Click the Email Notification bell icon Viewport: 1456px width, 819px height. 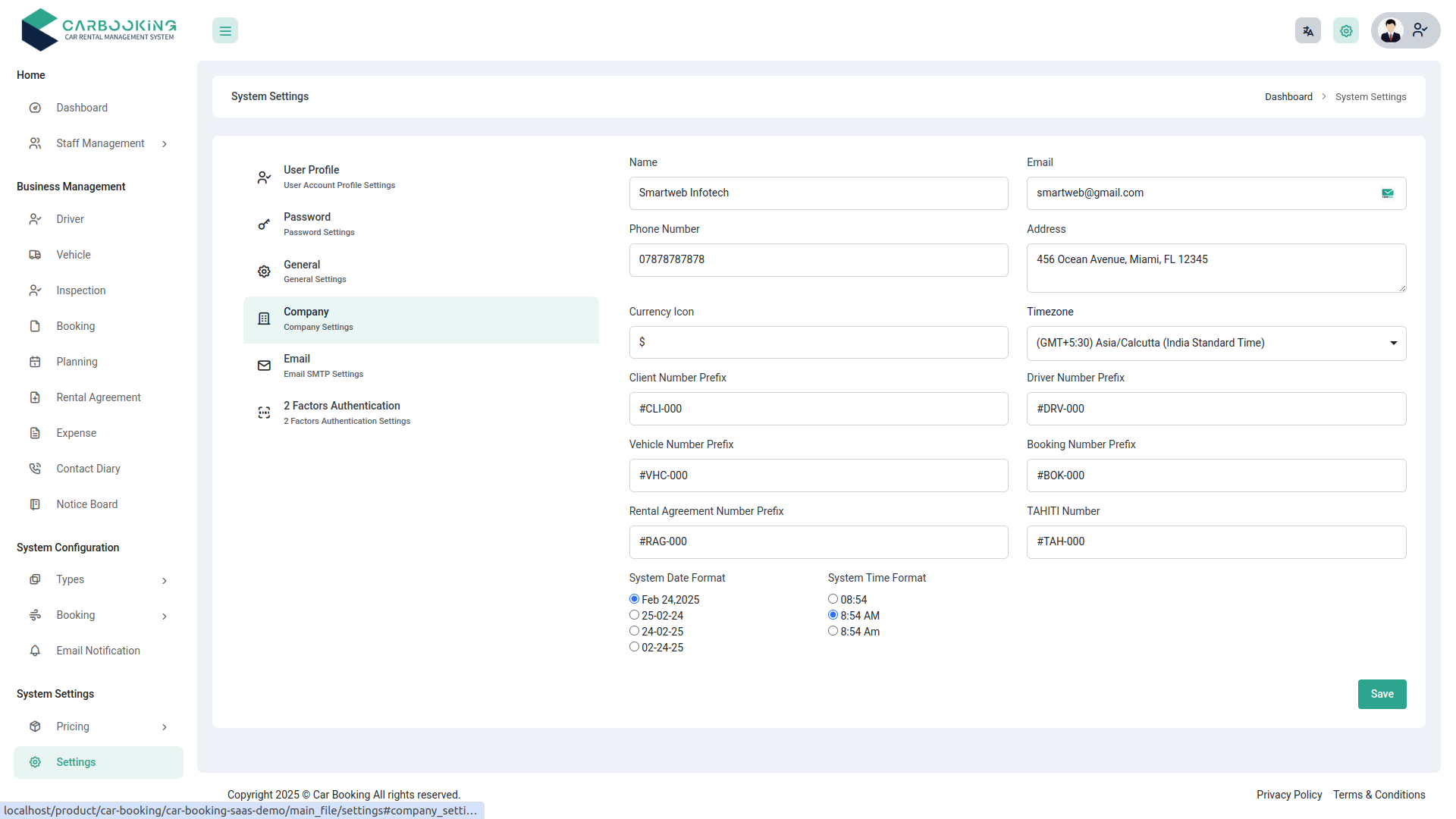pyautogui.click(x=35, y=651)
